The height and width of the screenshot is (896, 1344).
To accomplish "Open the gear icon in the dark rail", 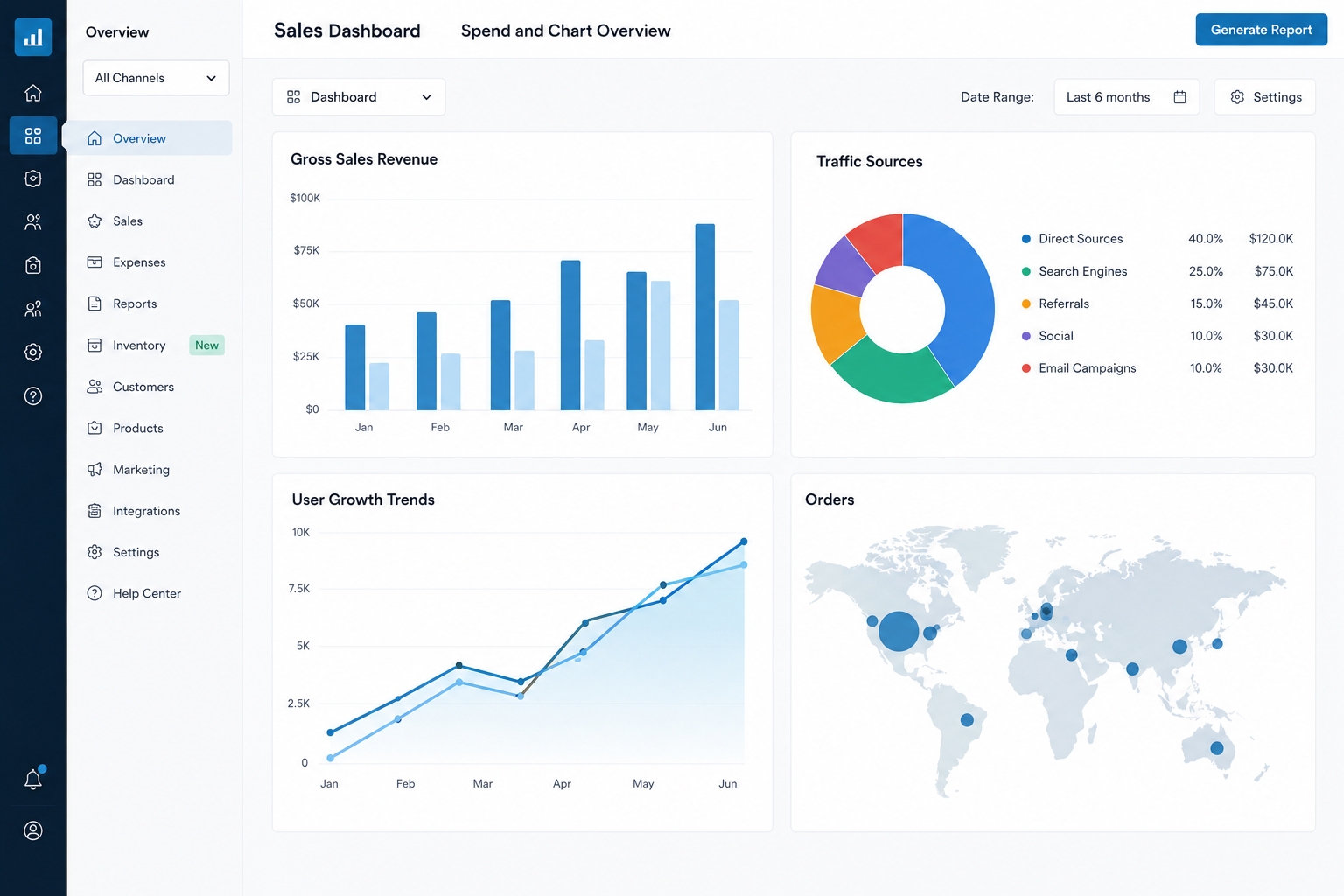I will pos(33,353).
